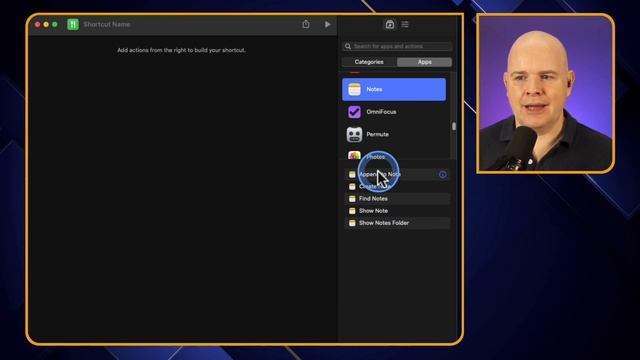Close the Shortcuts editor window

[38, 24]
